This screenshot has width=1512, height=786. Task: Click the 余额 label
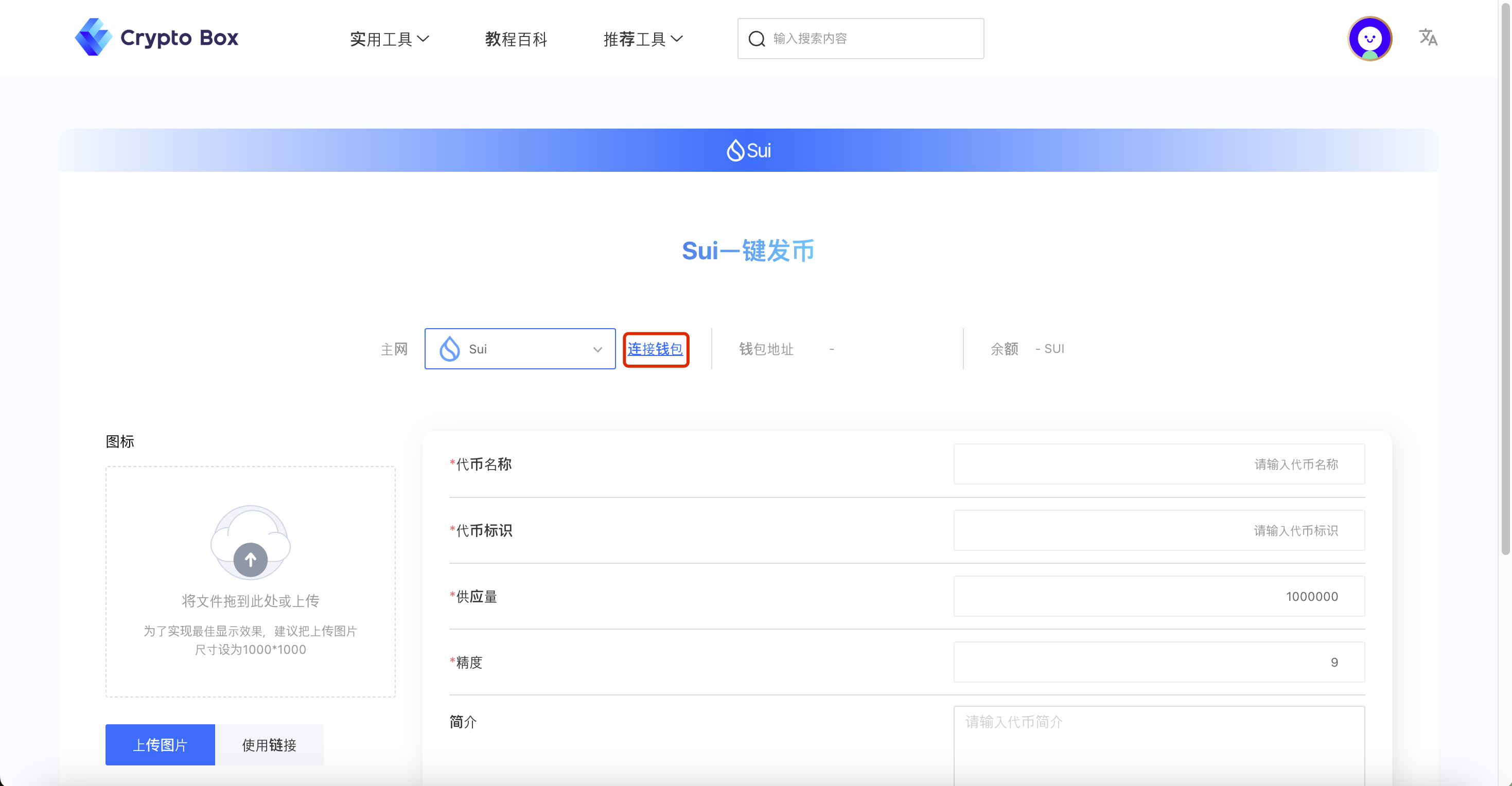(x=1004, y=349)
